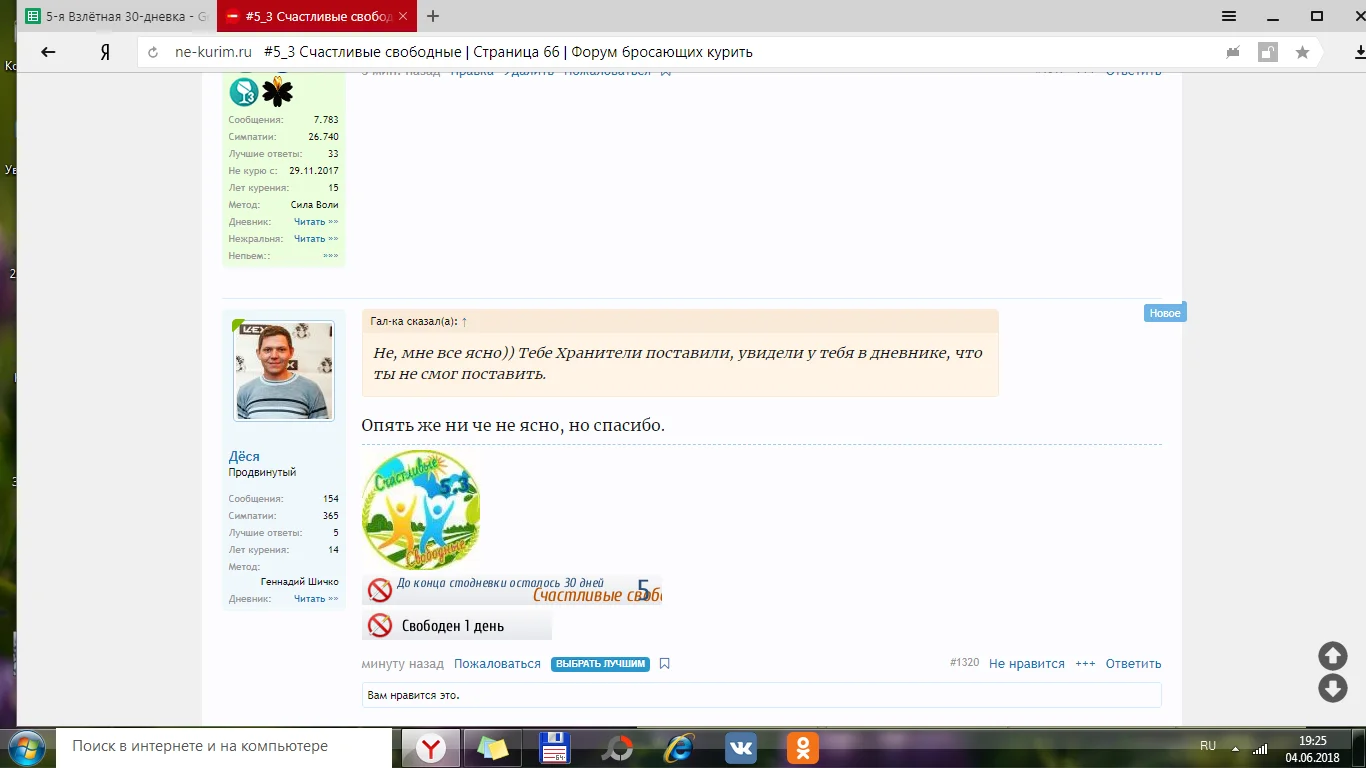The height and width of the screenshot is (768, 1366).
Task: Select the #5_3 Счастливые свободные tab
Action: (x=315, y=16)
